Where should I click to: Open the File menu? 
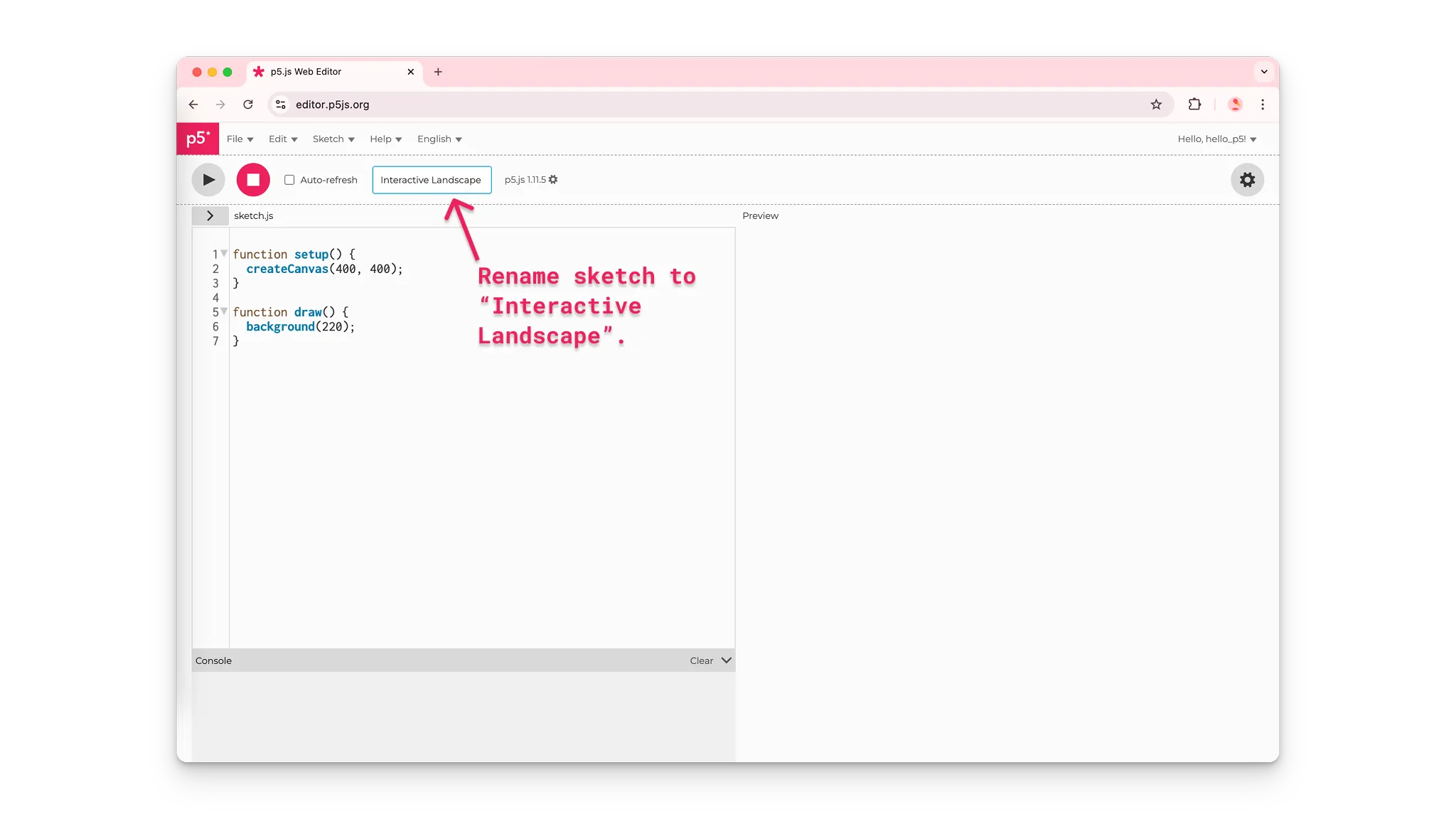click(240, 139)
